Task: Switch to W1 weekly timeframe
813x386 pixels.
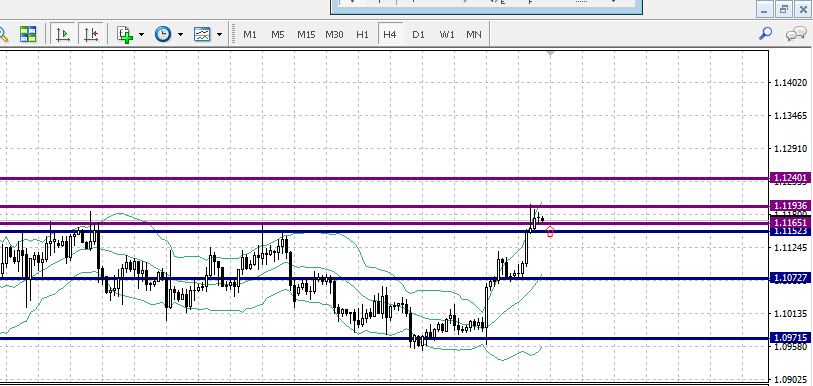Action: pyautogui.click(x=447, y=35)
